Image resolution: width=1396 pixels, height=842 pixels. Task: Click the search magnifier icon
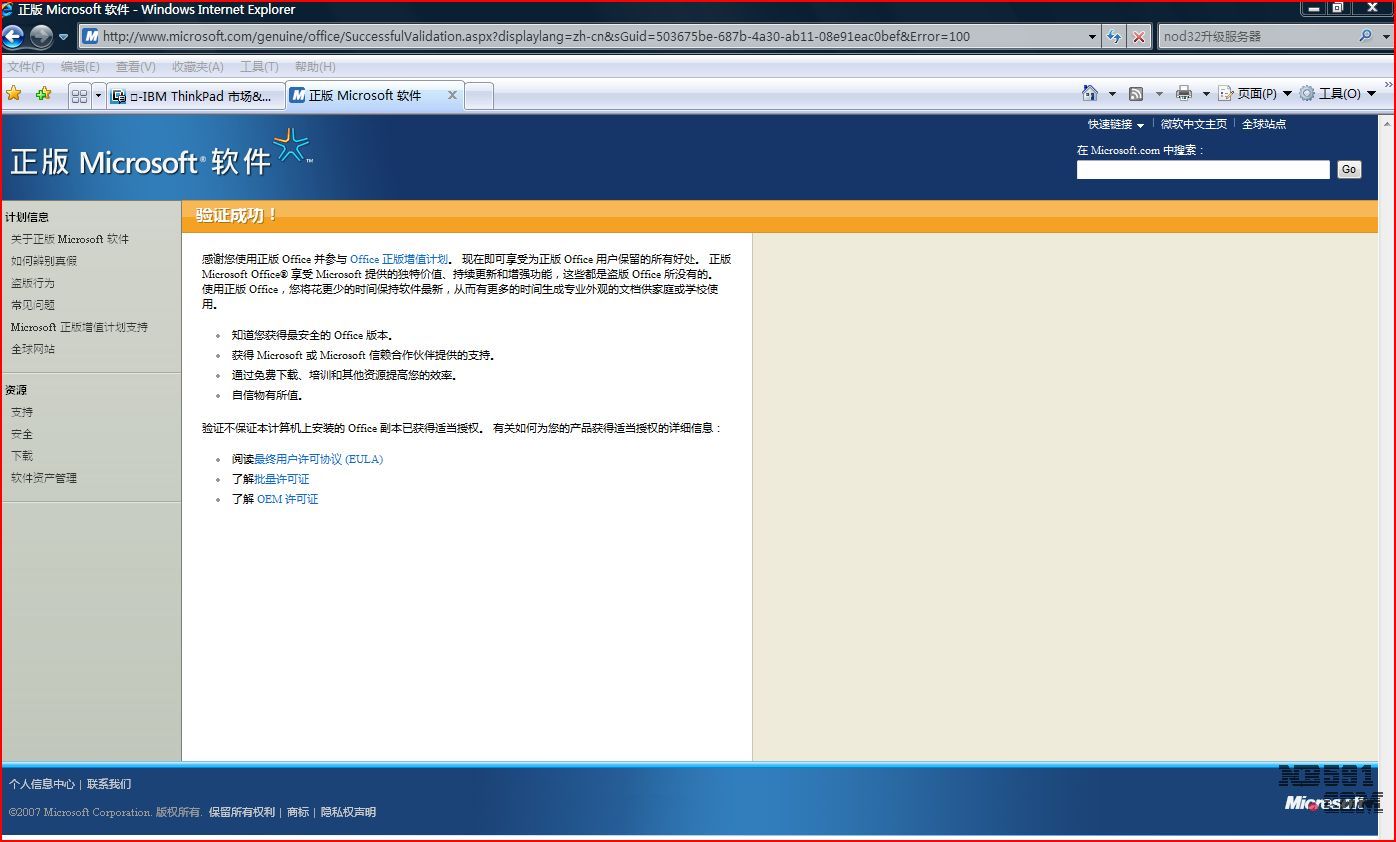[1366, 36]
